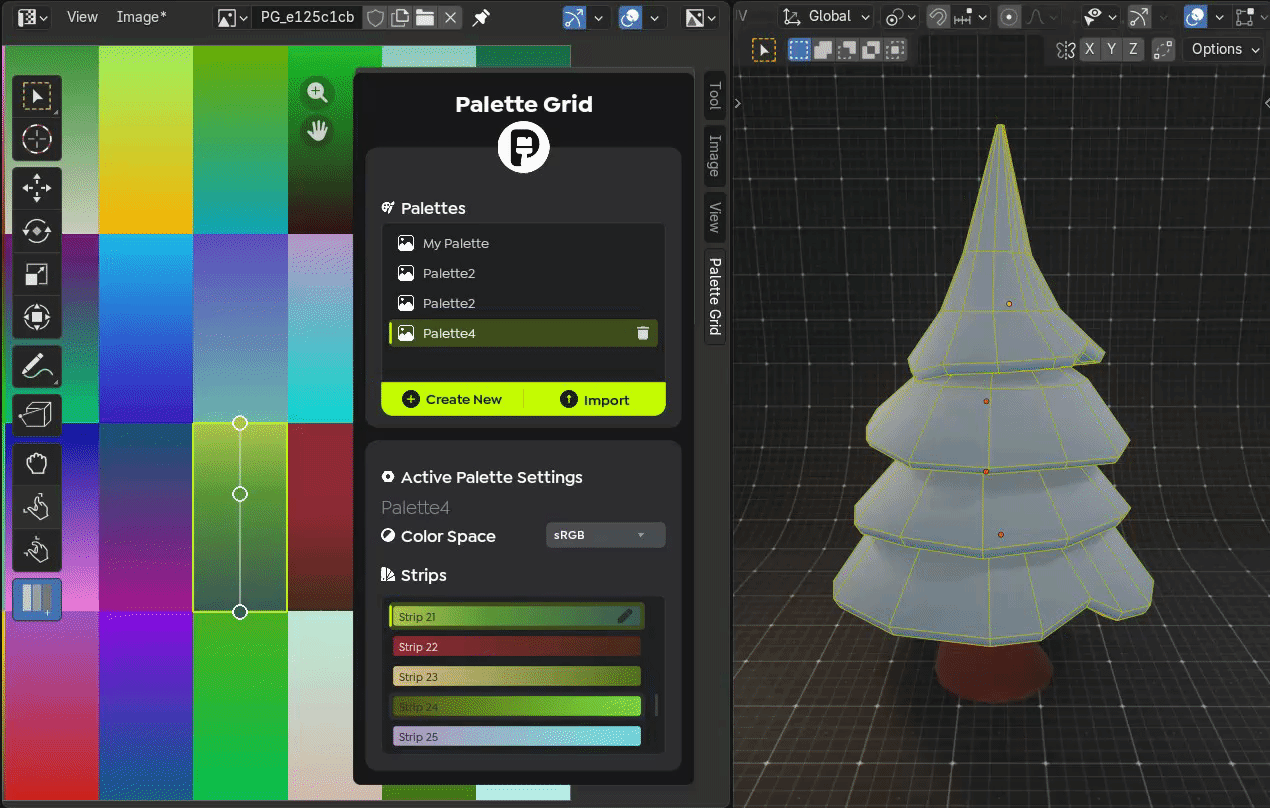Viewport: 1270px width, 808px height.
Task: Click the zoom magnifier icon in the image view
Action: point(317,92)
